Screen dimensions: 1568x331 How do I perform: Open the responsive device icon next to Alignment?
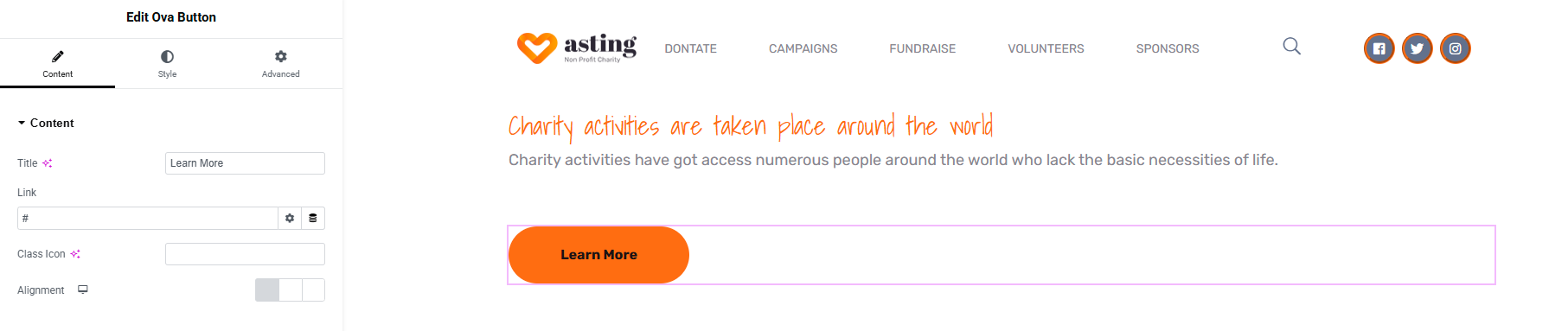point(83,290)
